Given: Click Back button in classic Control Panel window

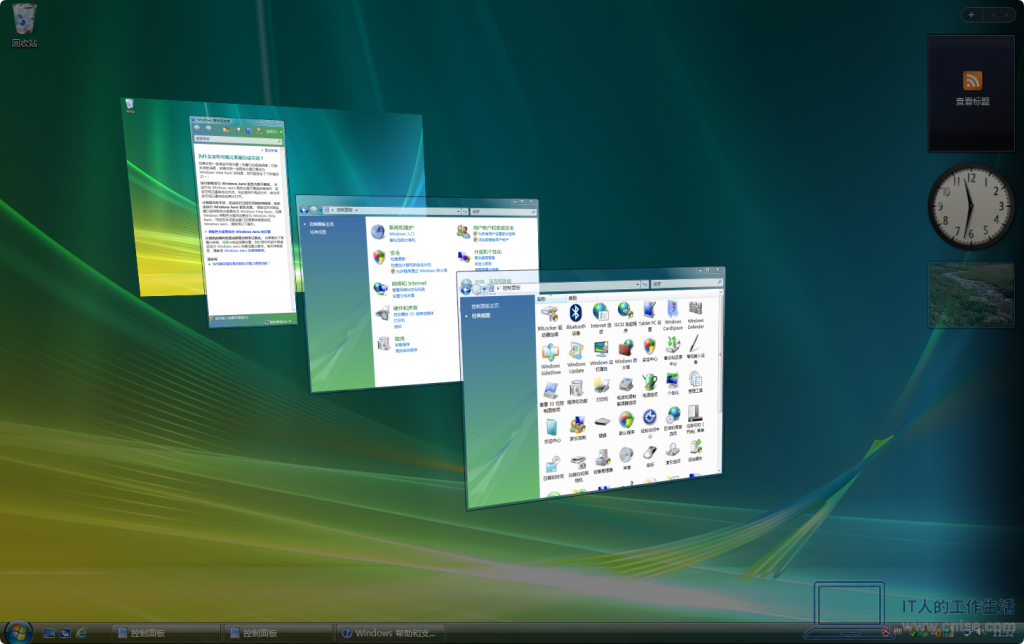Looking at the screenshot, I should tap(466, 289).
